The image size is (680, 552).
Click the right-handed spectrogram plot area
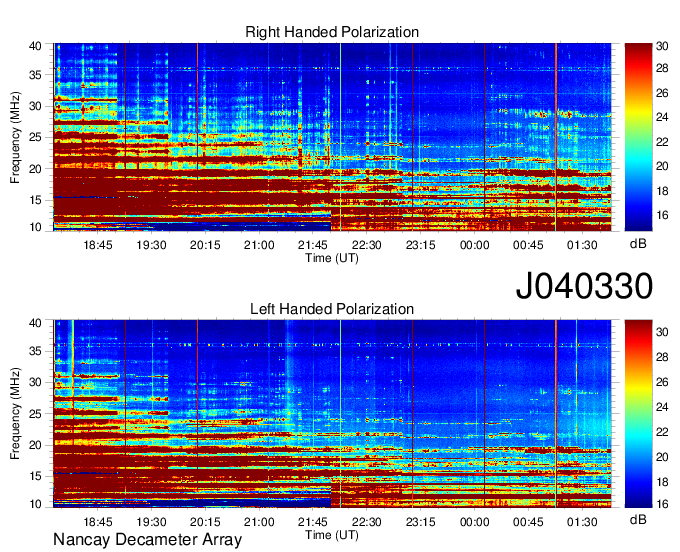[x=332, y=137]
